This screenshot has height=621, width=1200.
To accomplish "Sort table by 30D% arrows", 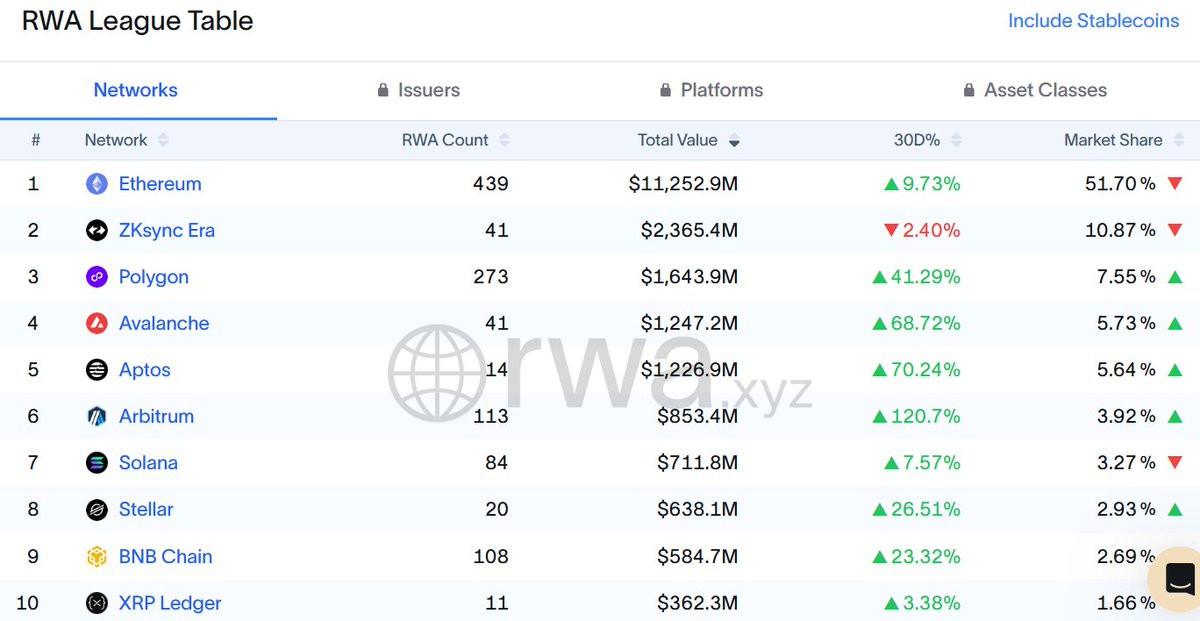I will click(956, 140).
